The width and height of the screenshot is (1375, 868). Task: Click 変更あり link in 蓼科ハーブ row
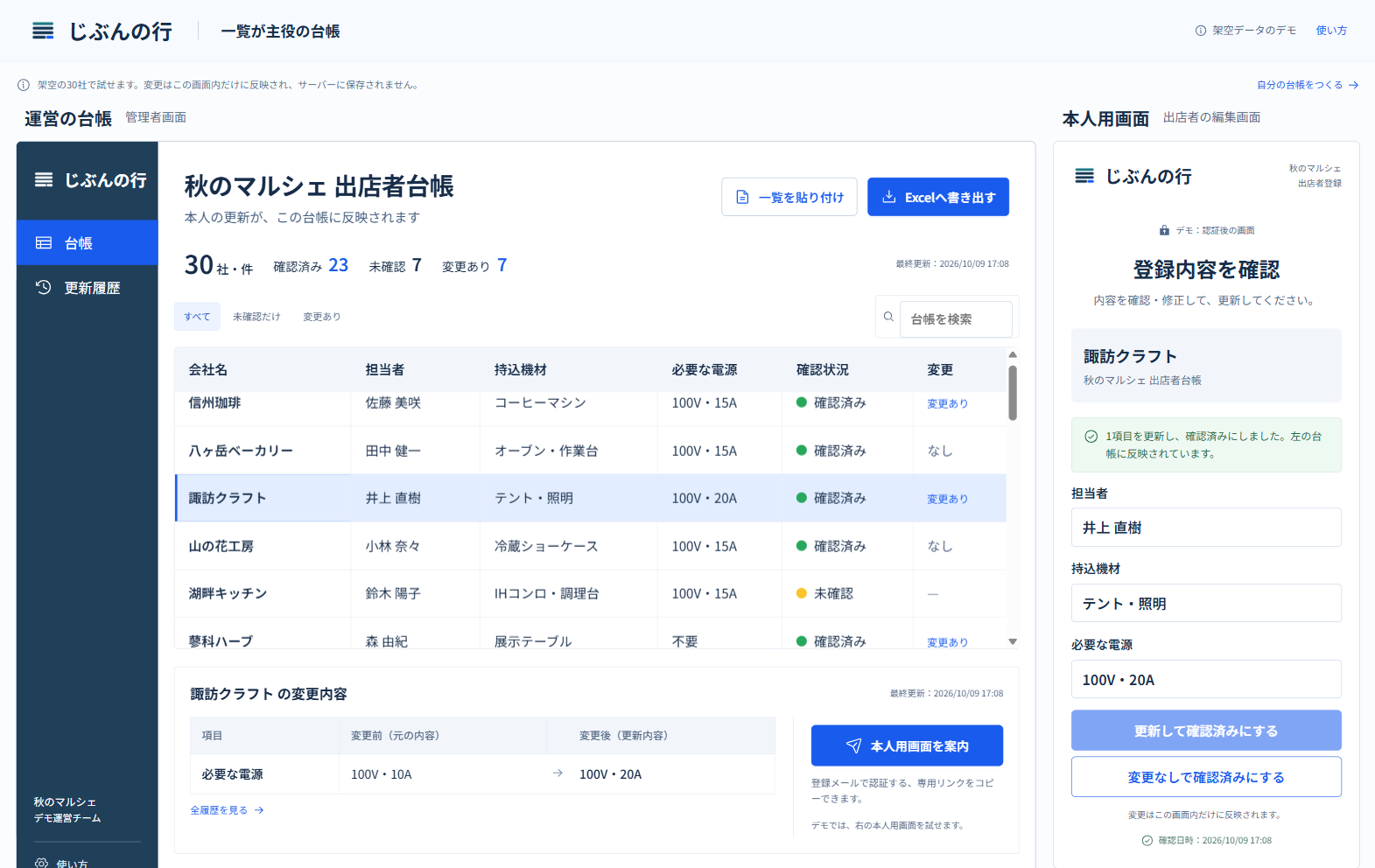coord(947,642)
